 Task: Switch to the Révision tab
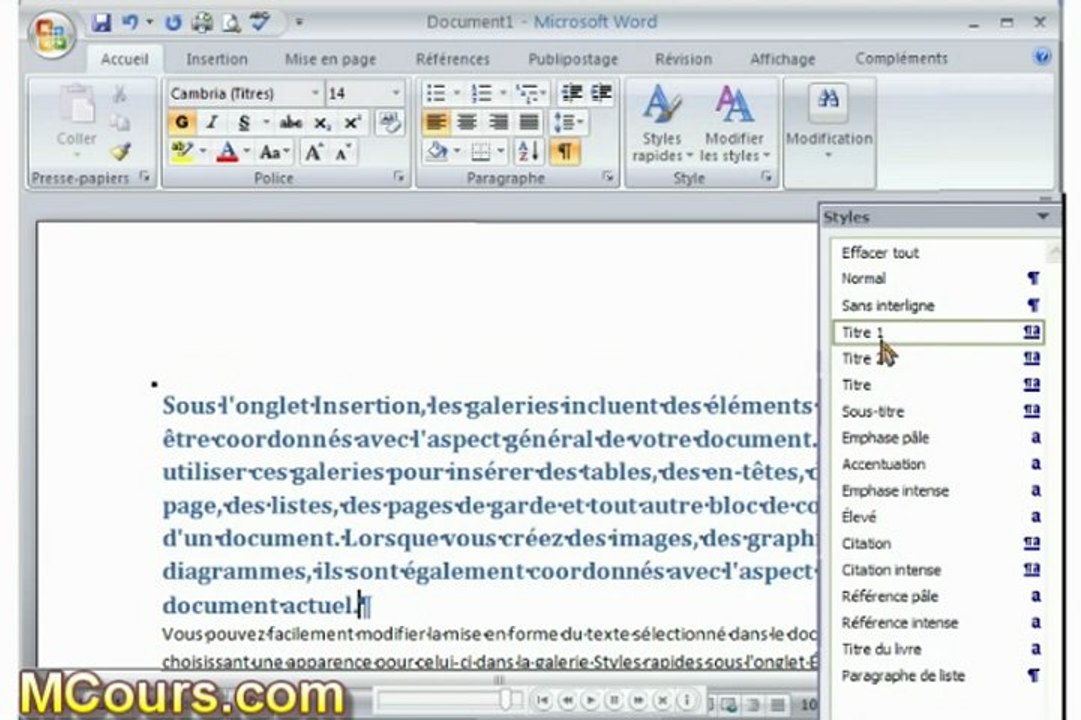(683, 59)
